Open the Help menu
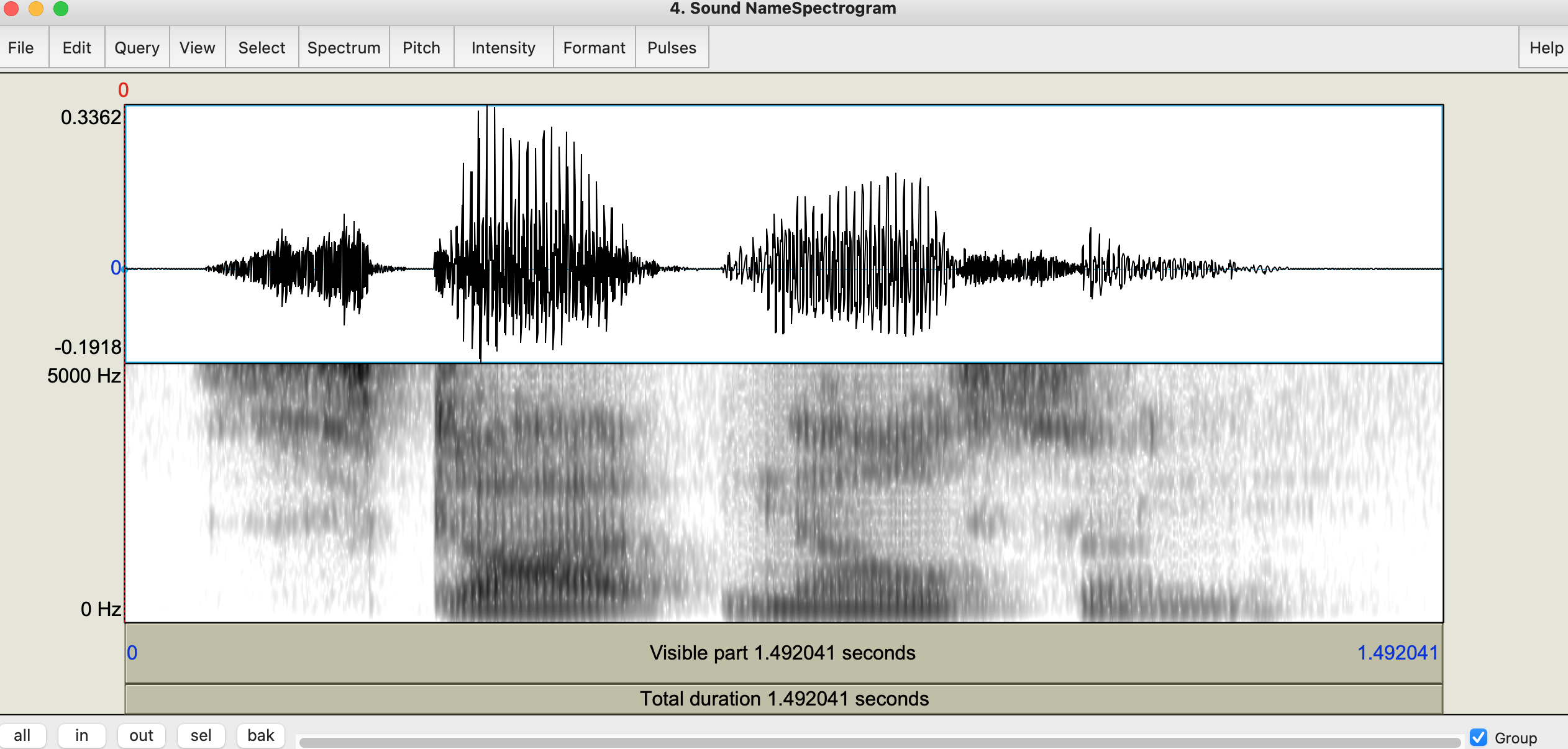This screenshot has width=1568, height=749. pos(1546,48)
